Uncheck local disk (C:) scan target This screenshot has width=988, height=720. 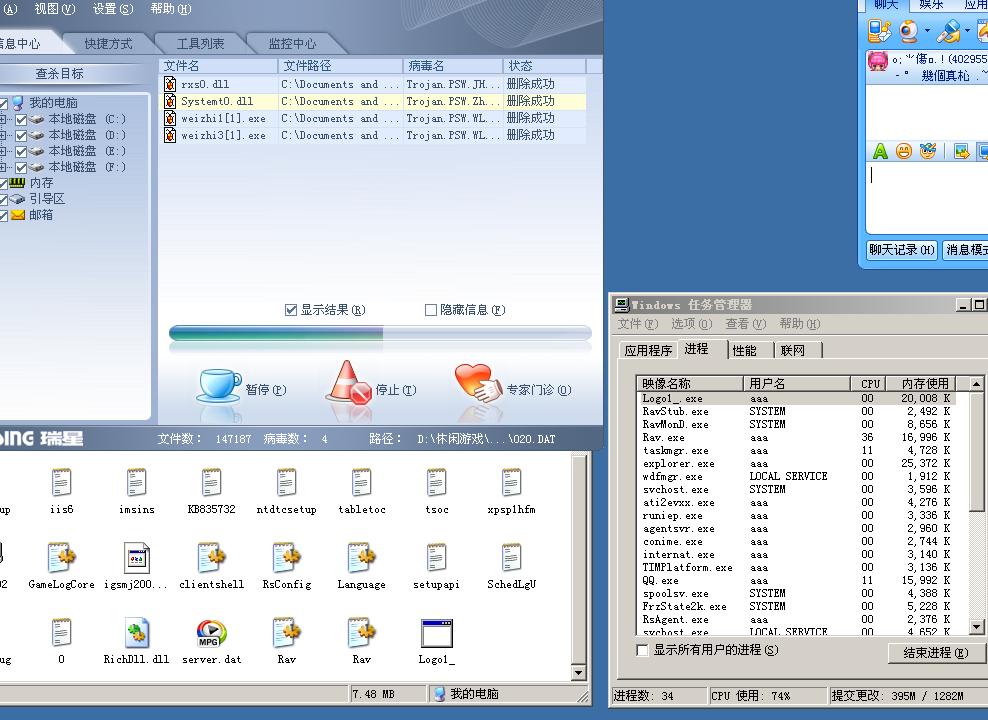tap(21, 119)
